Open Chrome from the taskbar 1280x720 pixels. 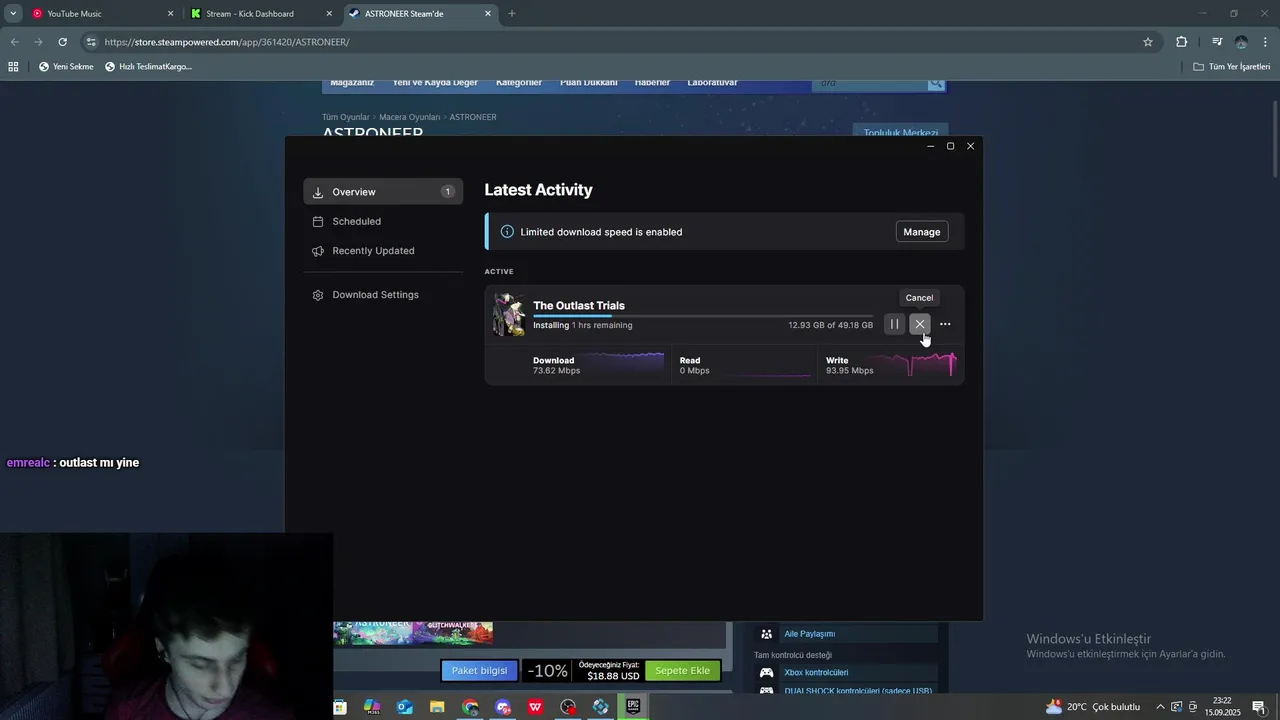(x=470, y=707)
